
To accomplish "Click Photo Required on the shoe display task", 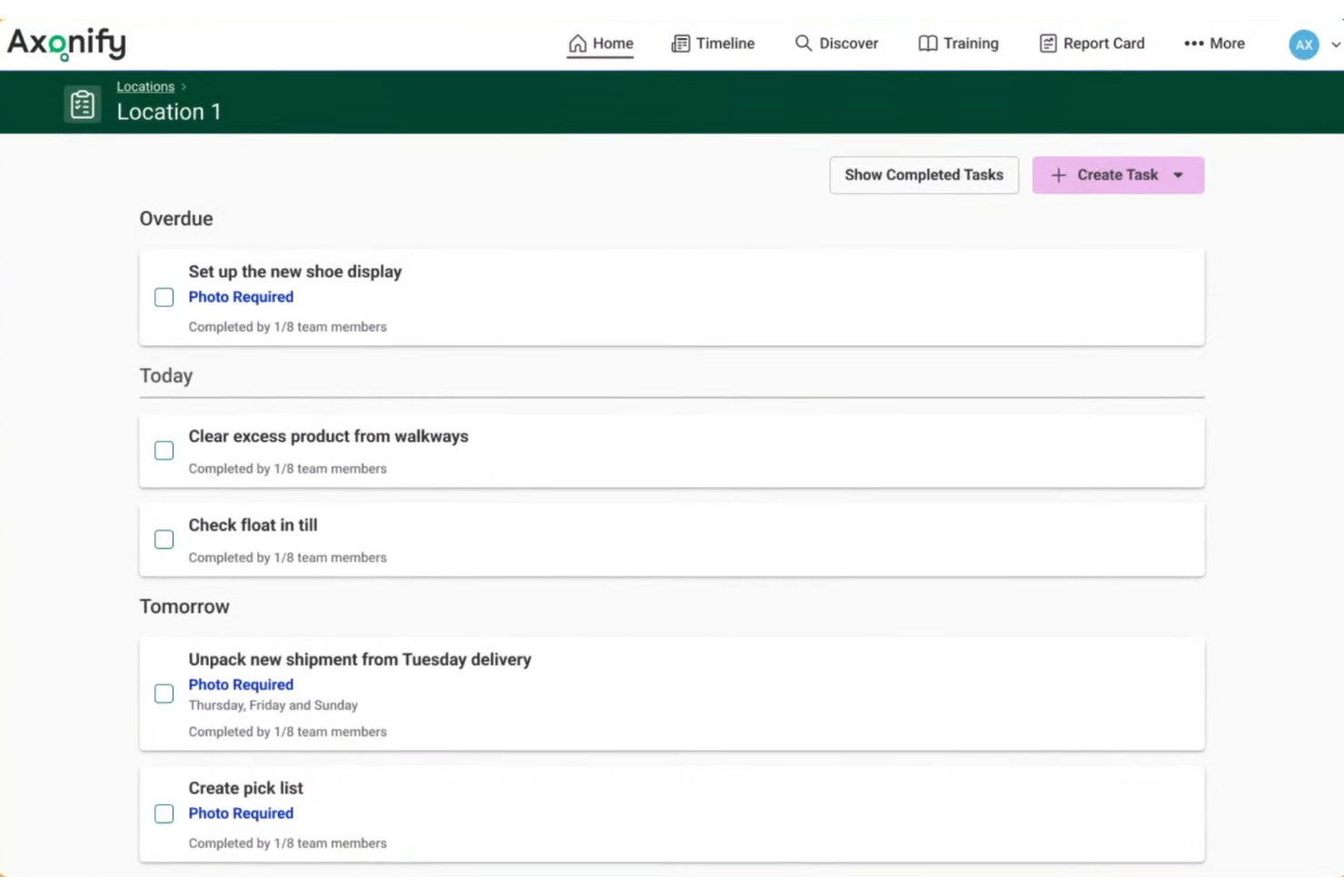I will pyautogui.click(x=241, y=297).
